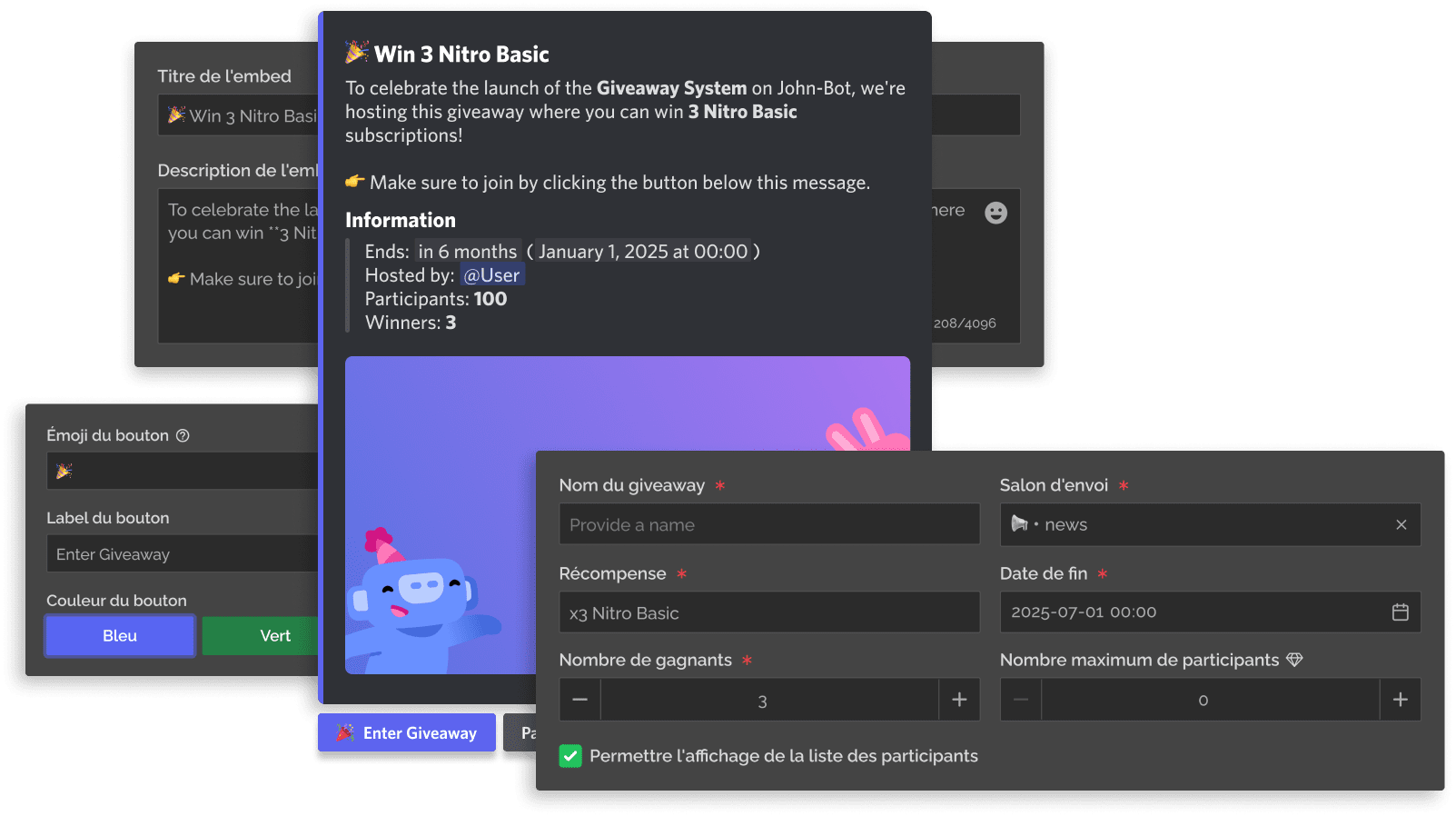The width and height of the screenshot is (1456, 816).
Task: Increase Nombre de gagnants with plus
Action: tap(959, 700)
